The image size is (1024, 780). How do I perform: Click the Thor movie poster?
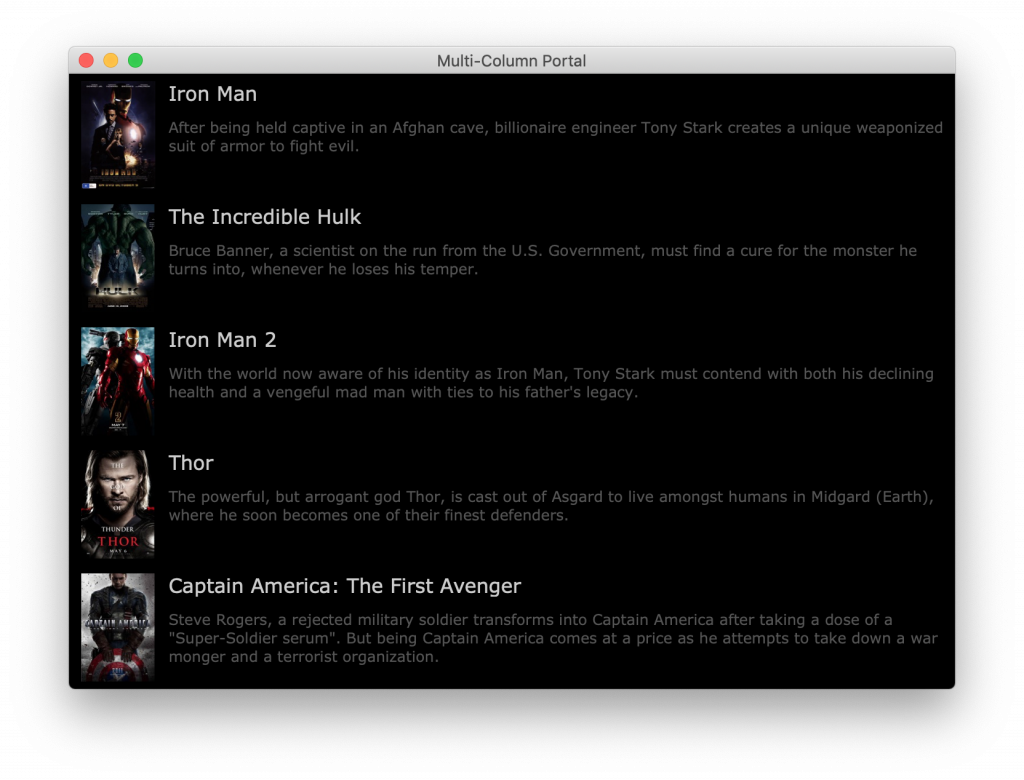(x=117, y=503)
